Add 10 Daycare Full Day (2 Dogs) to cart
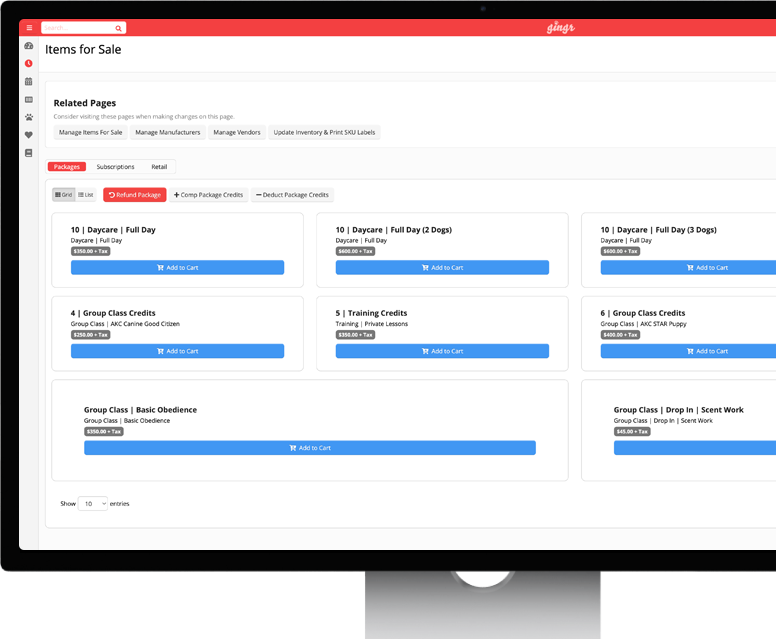The width and height of the screenshot is (776, 639). tap(442, 267)
